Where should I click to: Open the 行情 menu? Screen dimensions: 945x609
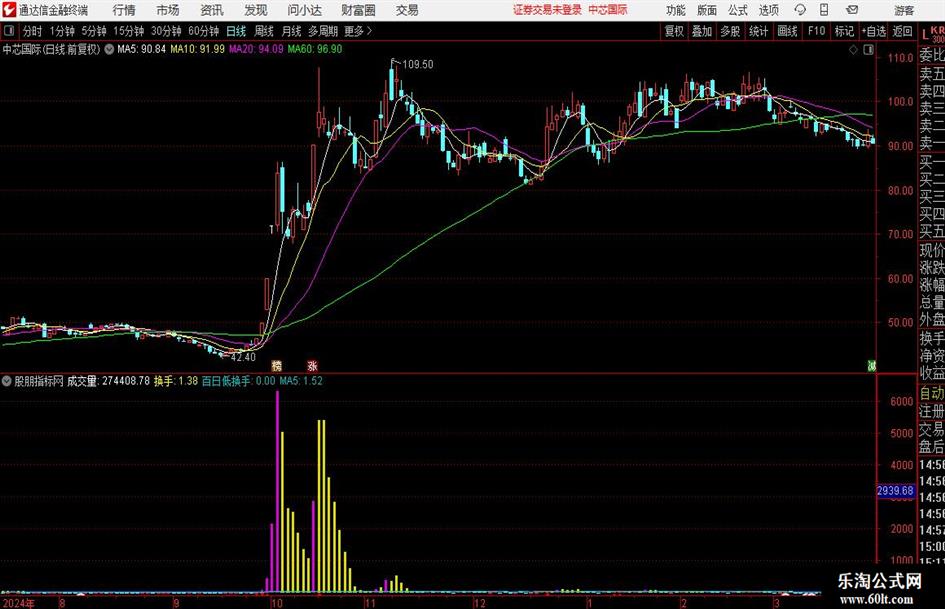[124, 10]
